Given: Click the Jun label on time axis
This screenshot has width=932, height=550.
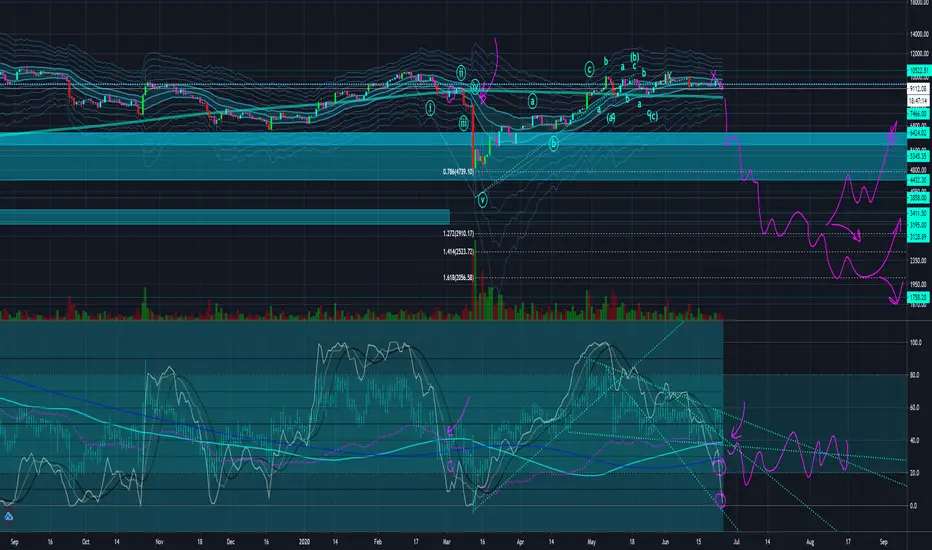Looking at the screenshot, I should (x=665, y=542).
